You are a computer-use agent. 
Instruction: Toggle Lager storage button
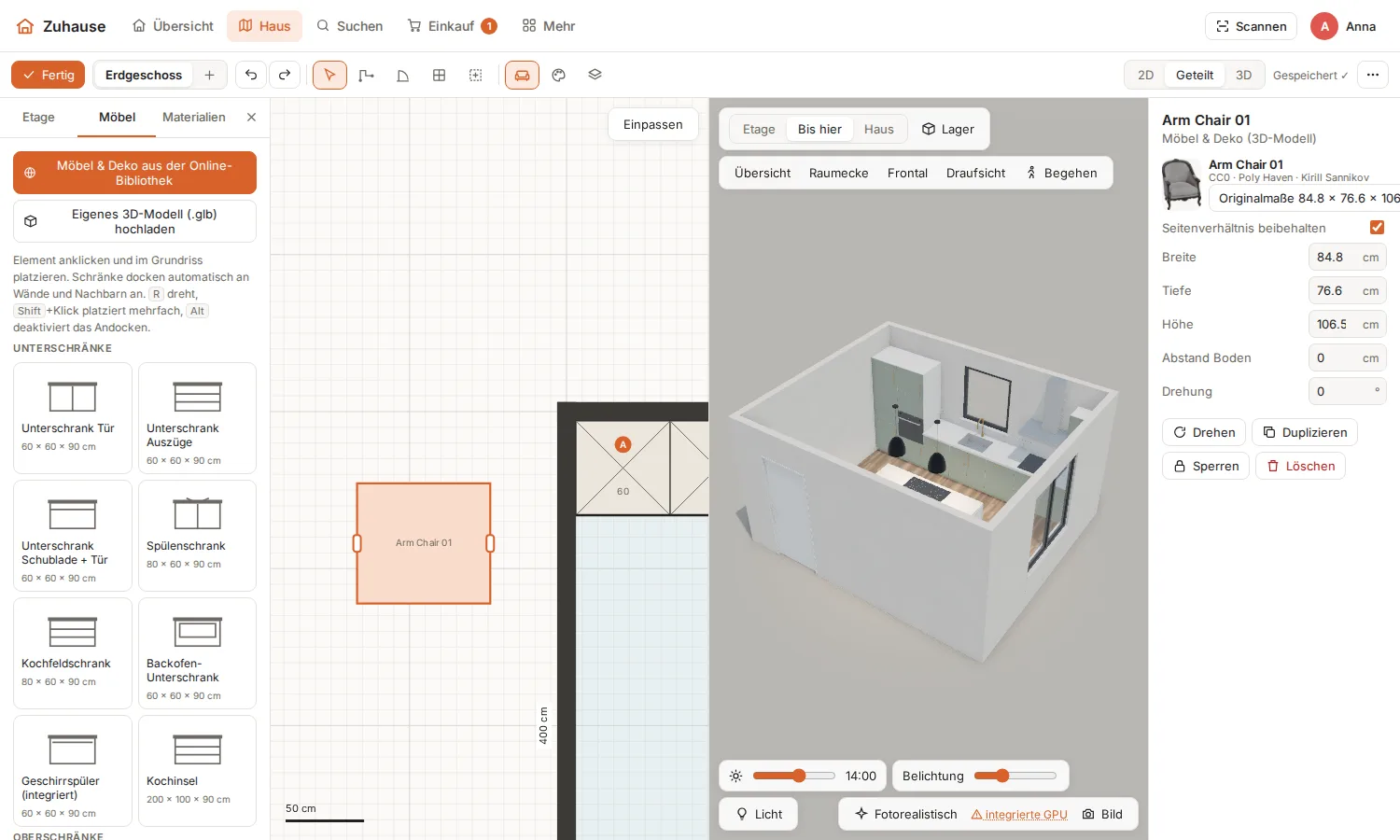point(948,129)
